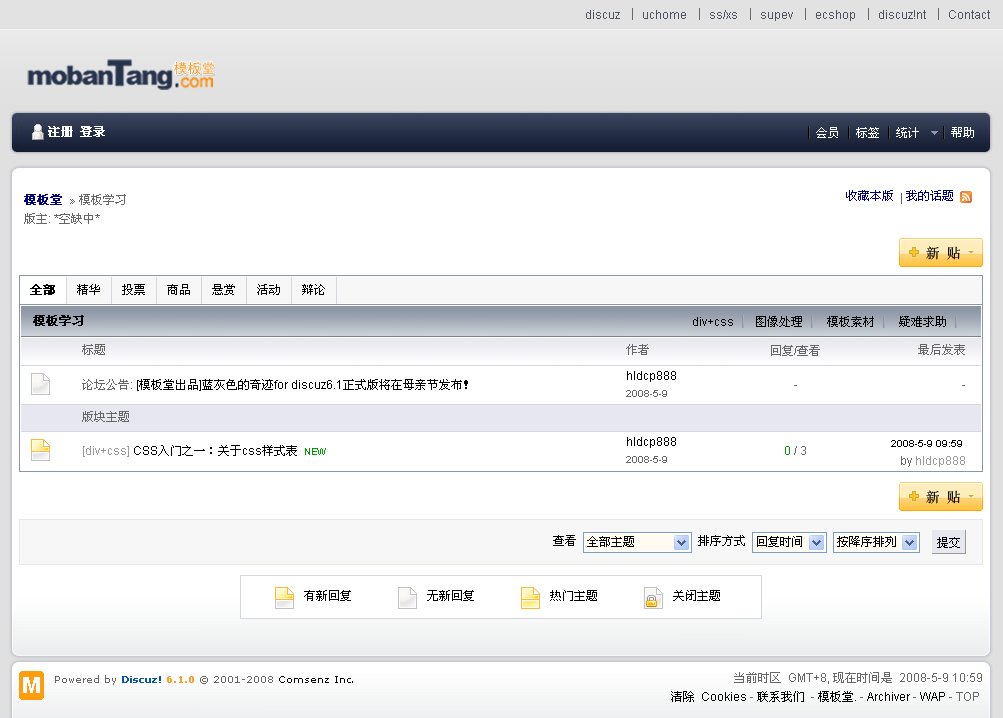The width and height of the screenshot is (1003, 718).
Task: Click the 关闭主题 locked folder icon
Action: [653, 597]
